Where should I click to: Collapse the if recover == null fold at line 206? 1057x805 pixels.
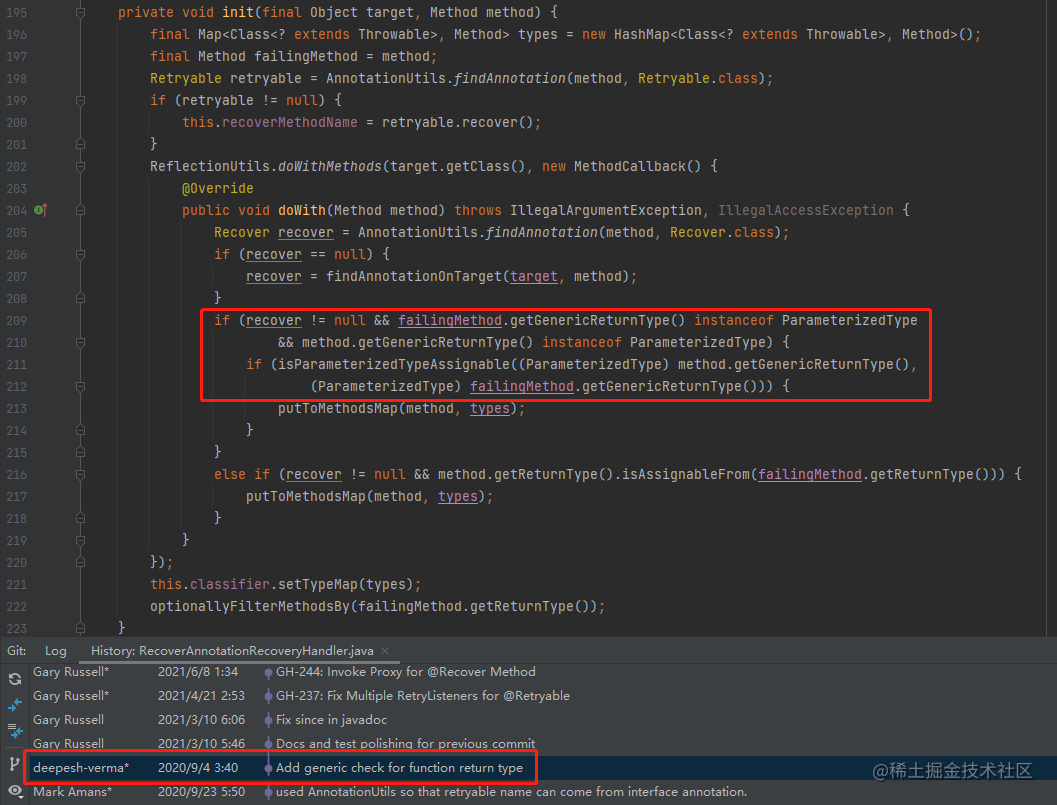coord(80,254)
